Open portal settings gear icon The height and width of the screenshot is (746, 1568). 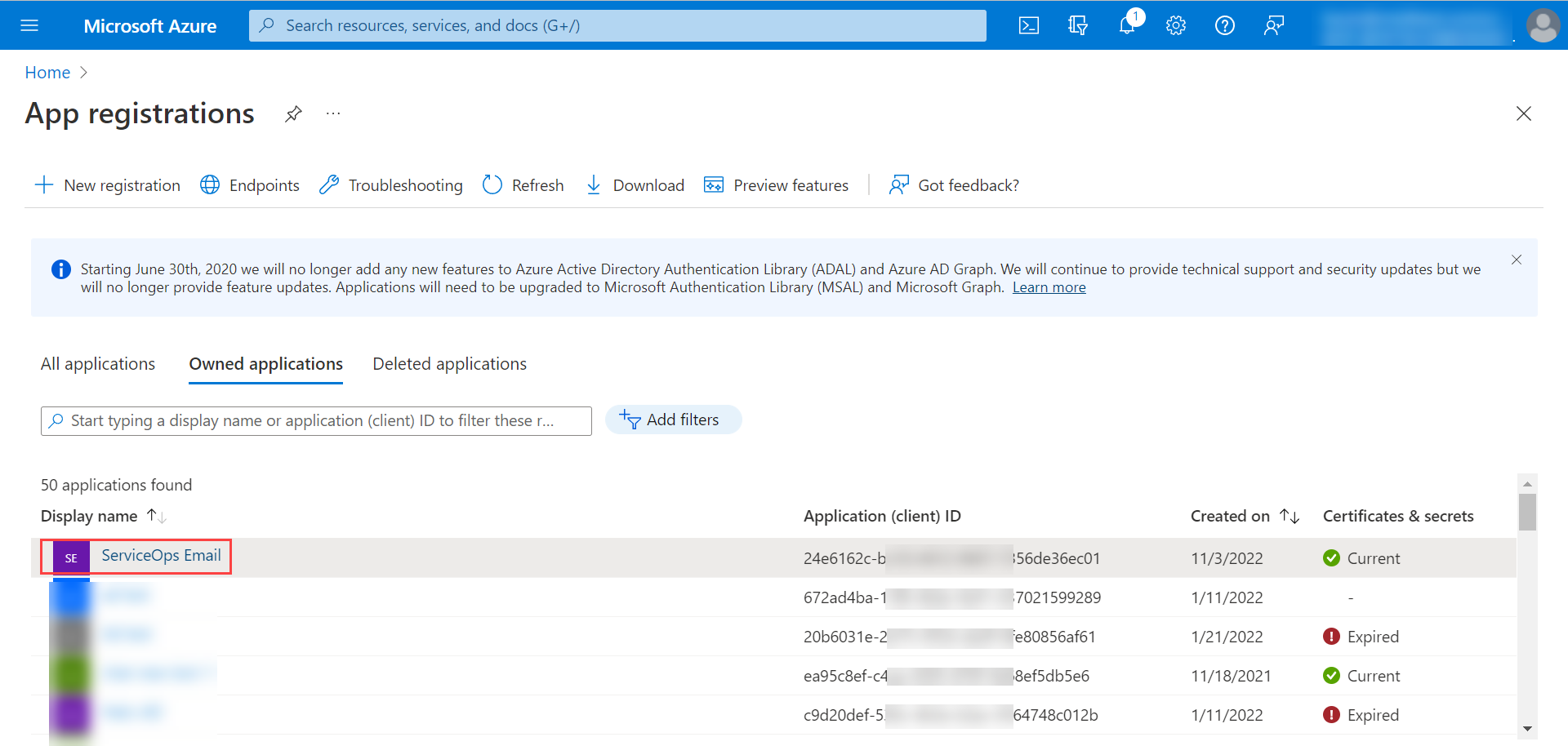pyautogui.click(x=1176, y=25)
